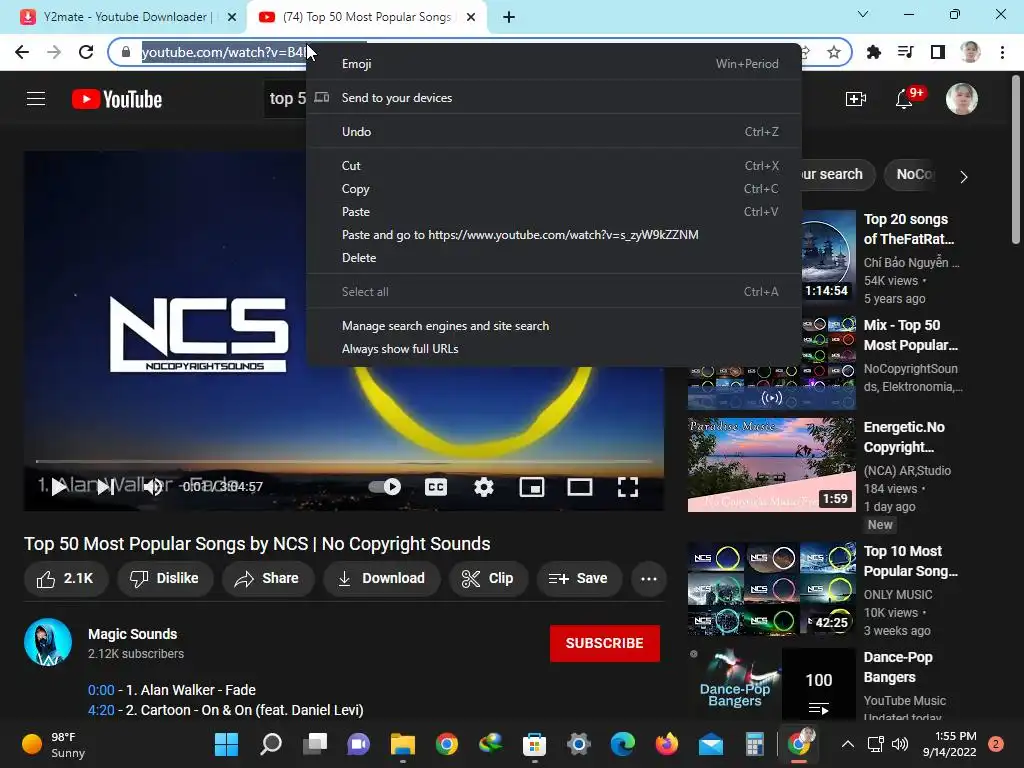The height and width of the screenshot is (768, 1024).
Task: Open a new browser tab
Action: pos(509,17)
